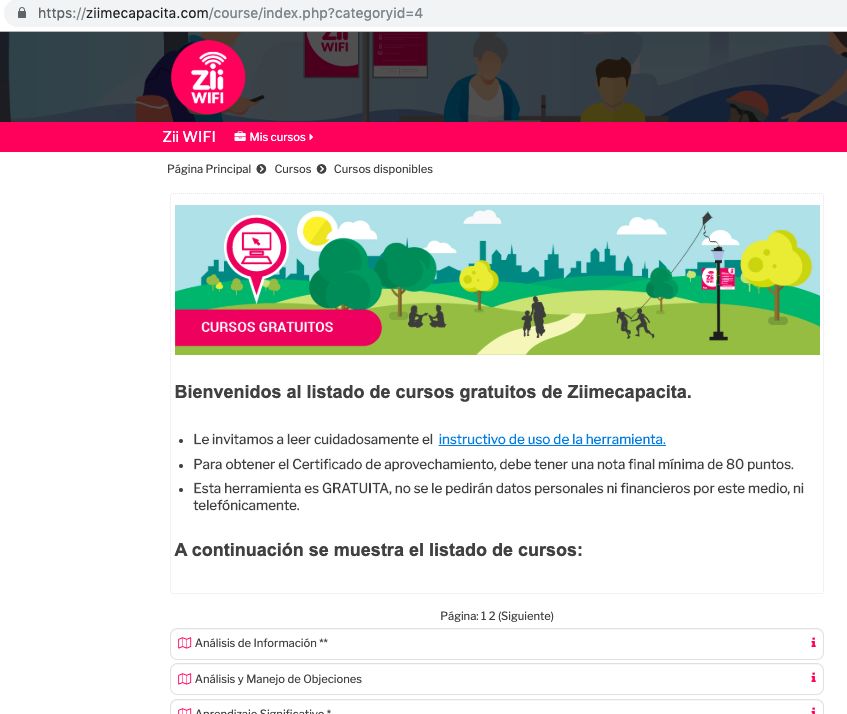
Task: Open Análisis y Manejo de Objeciones course
Action: coord(278,679)
